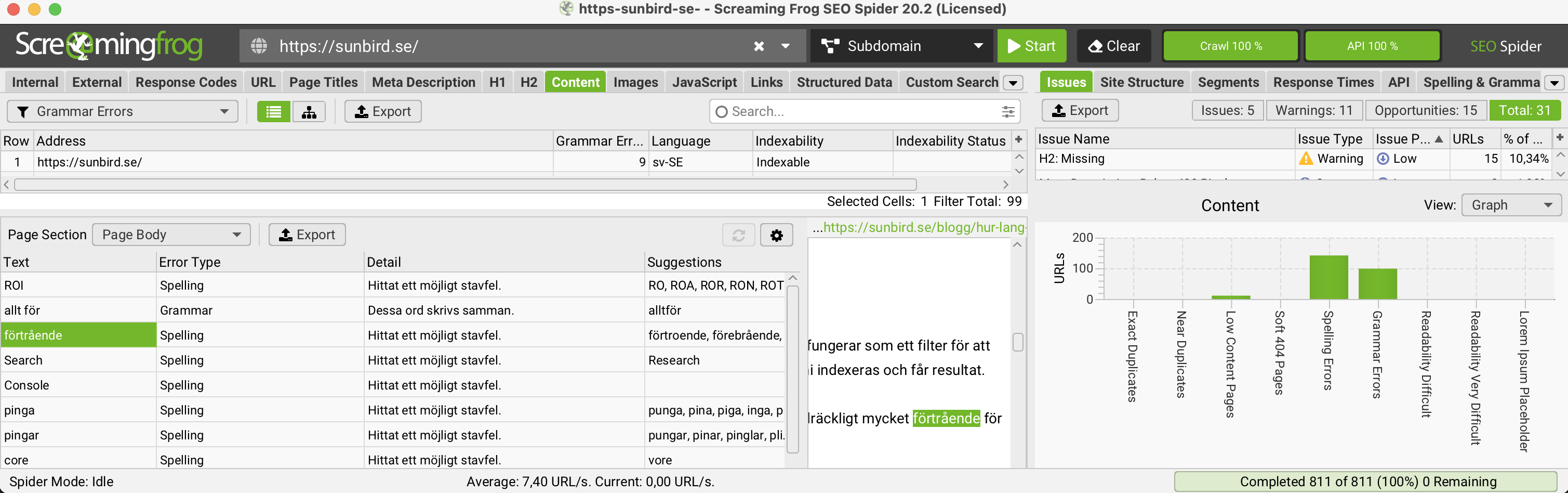The image size is (1568, 493).
Task: Switch to tree view icon
Action: tap(309, 111)
